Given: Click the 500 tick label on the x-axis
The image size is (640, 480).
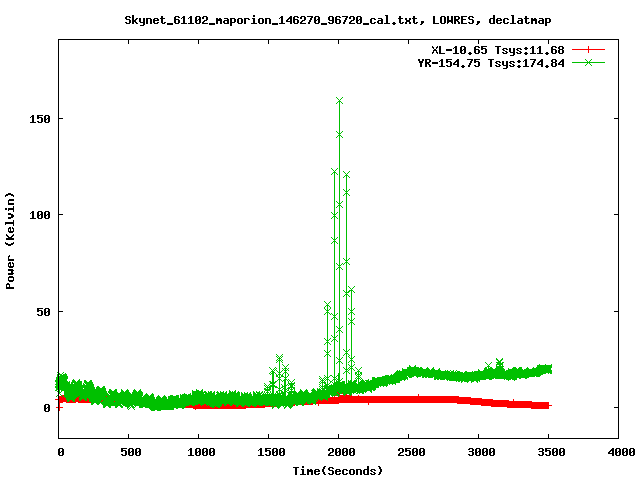Looking at the screenshot, I should (x=128, y=453).
